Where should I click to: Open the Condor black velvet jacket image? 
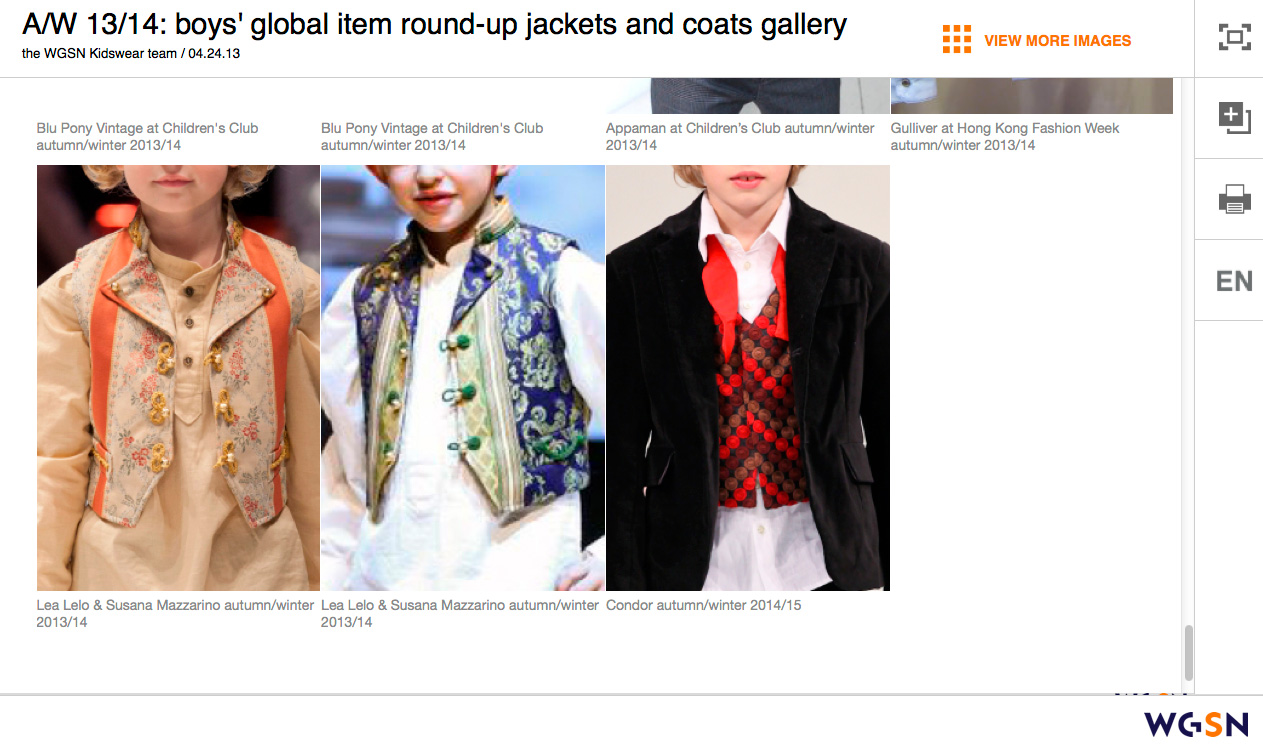point(748,378)
